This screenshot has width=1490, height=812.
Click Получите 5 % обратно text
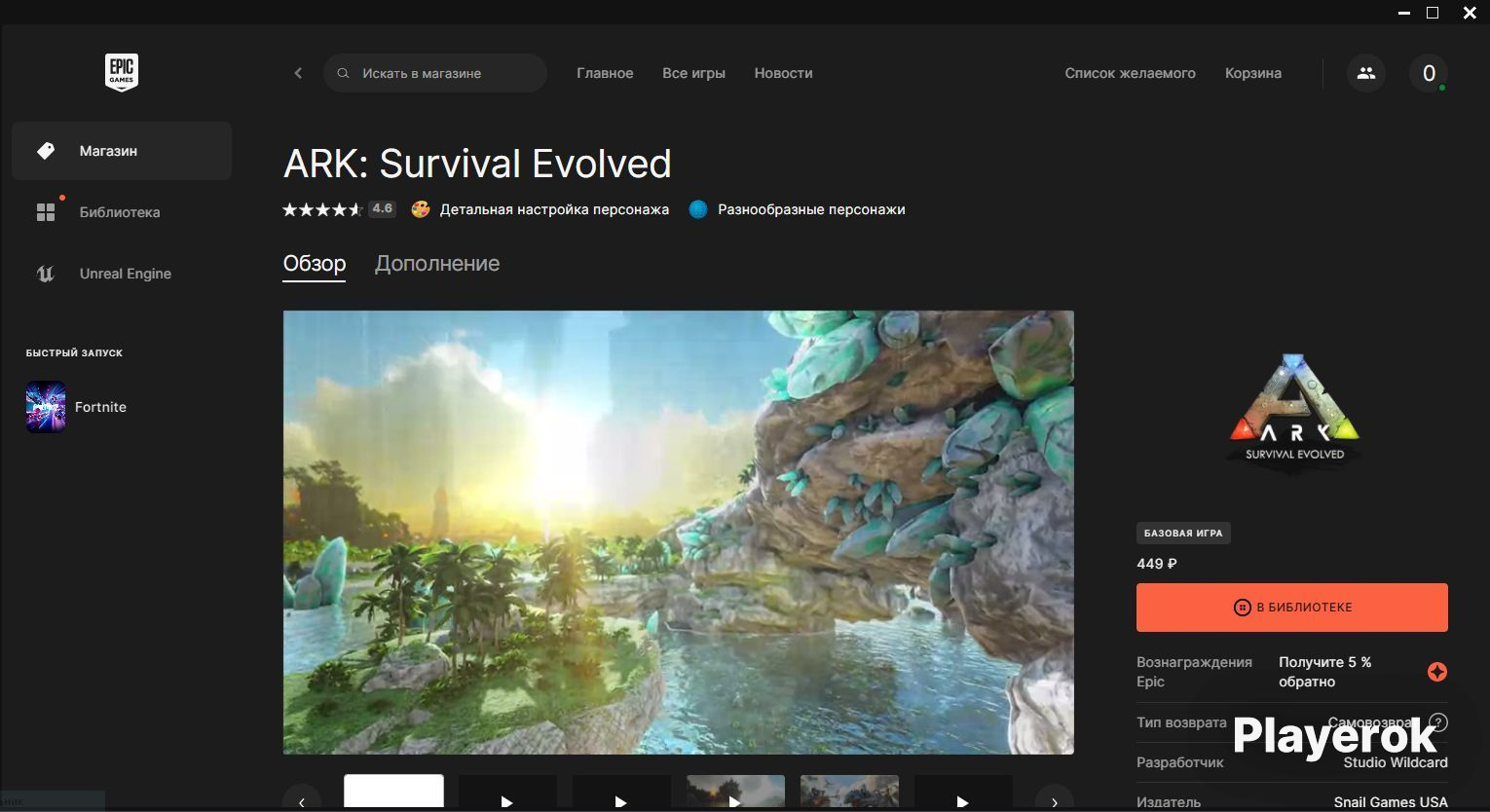1325,672
